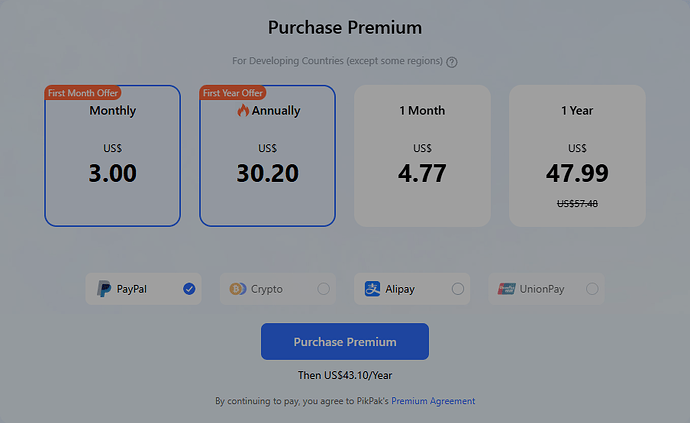Choose the 1 Month US$4.77 plan
Viewport: 690px width, 423px height.
(422, 156)
